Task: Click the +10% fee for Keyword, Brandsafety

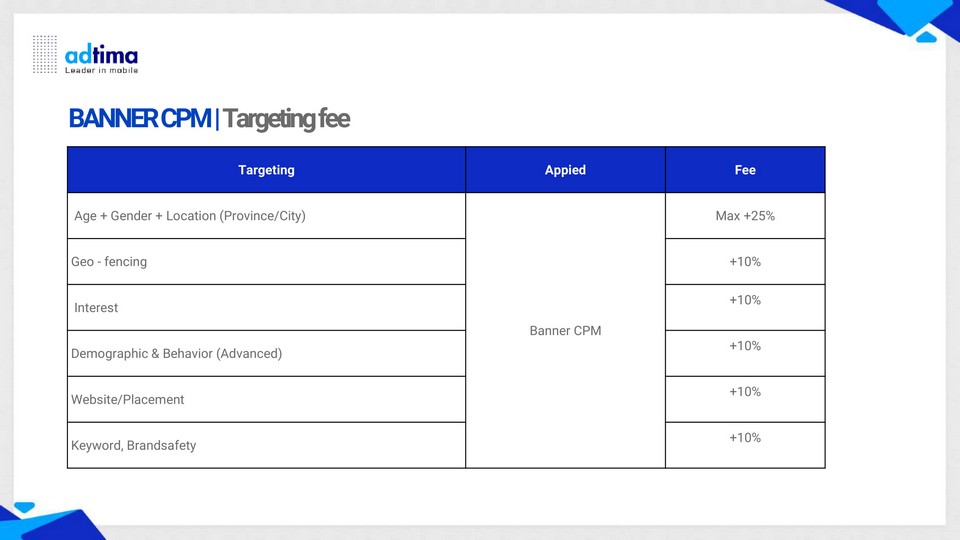Action: (x=745, y=438)
